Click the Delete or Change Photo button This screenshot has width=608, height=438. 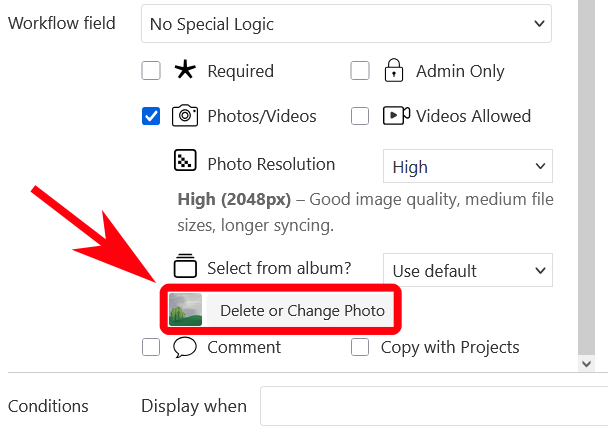tap(302, 310)
